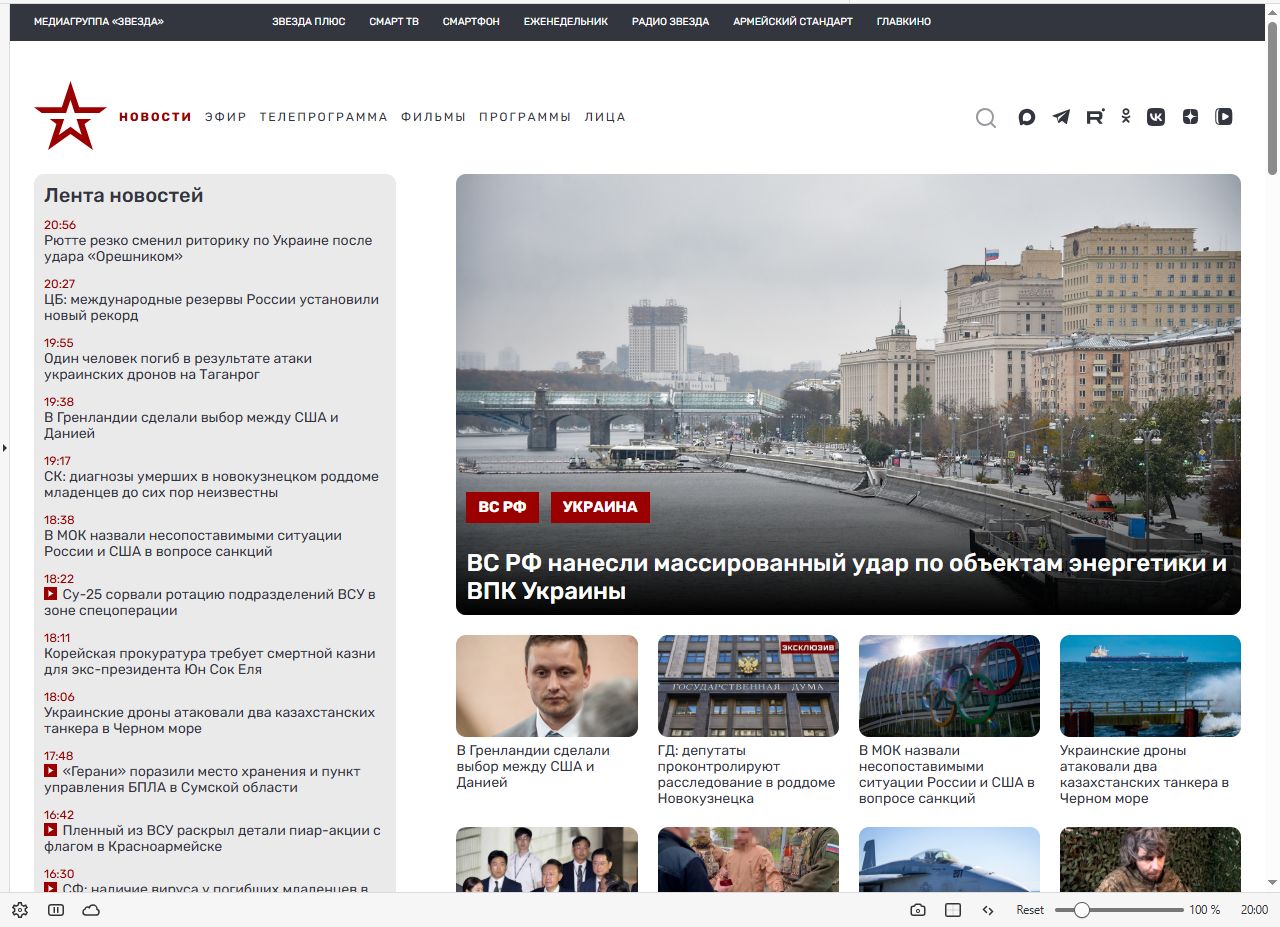The image size is (1280, 927).
Task: Click the page zoom slider
Action: [1119, 910]
